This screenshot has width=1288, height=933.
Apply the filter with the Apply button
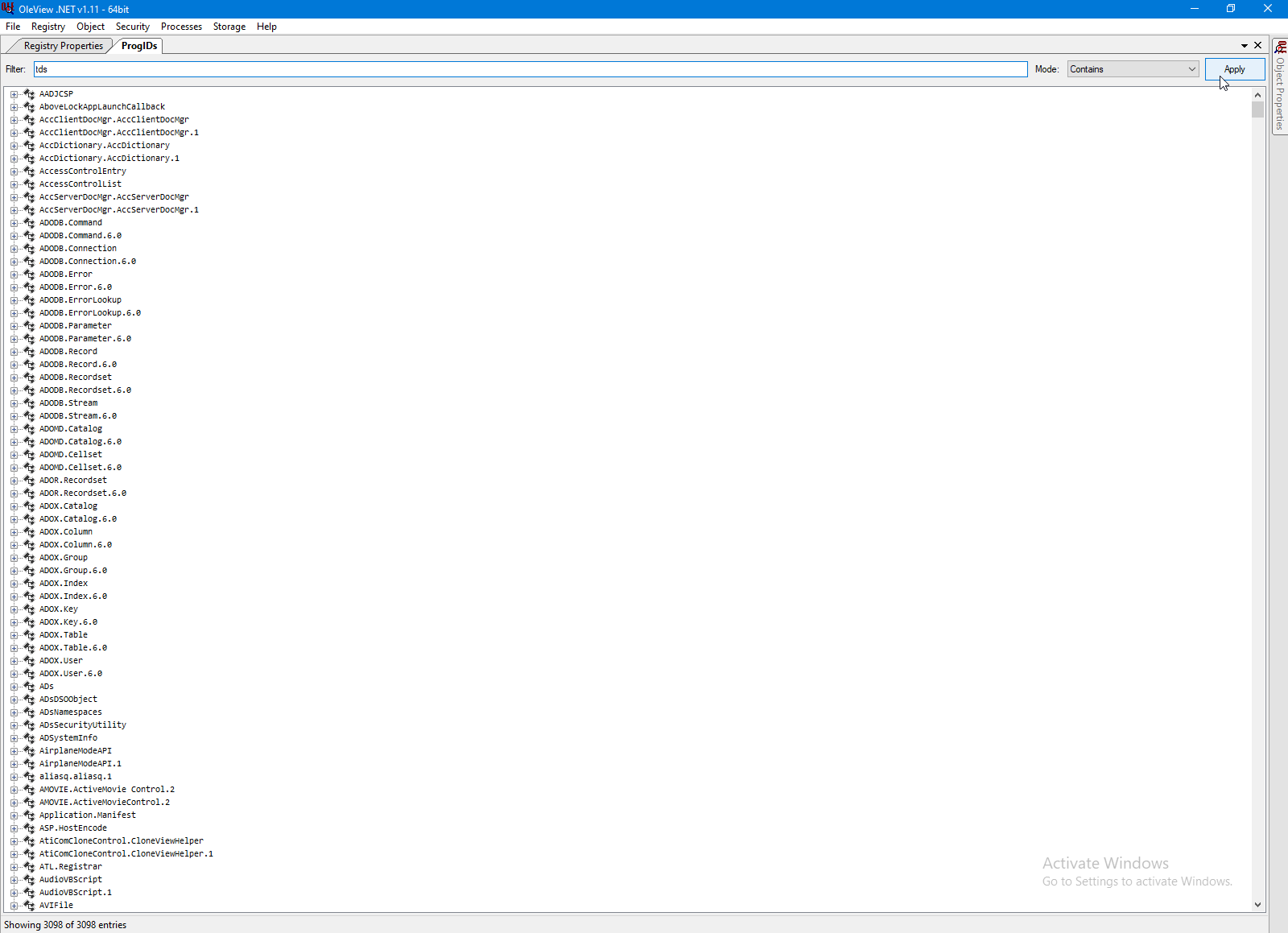1234,69
